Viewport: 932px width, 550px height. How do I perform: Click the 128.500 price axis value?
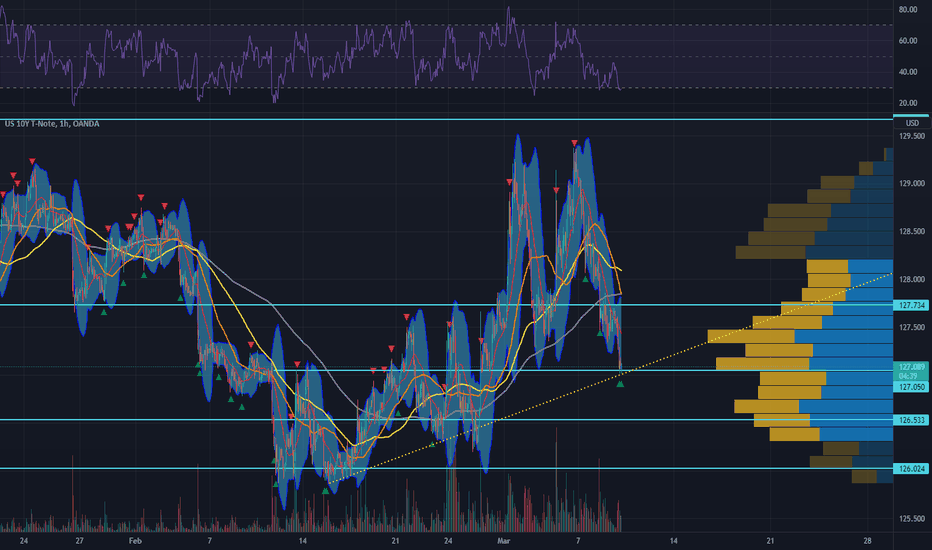pos(912,231)
